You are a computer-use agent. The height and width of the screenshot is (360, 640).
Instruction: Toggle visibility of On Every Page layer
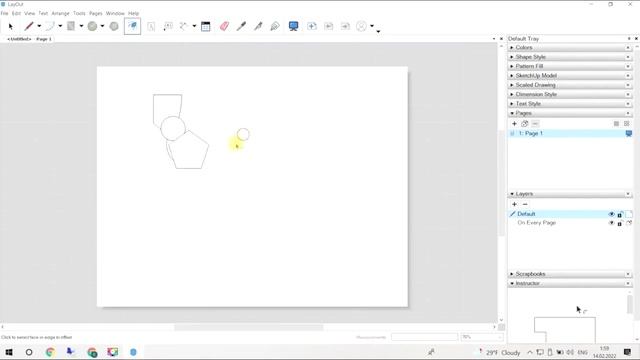click(x=611, y=223)
